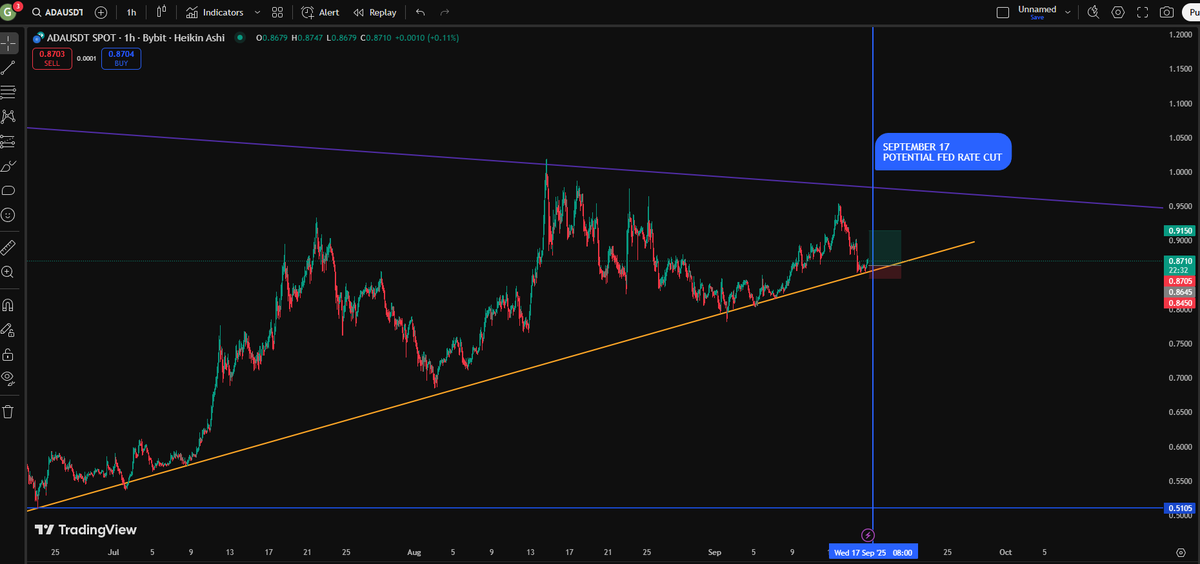Toggle hide all drawings eye icon
The width and height of the screenshot is (1200, 564).
(9, 377)
